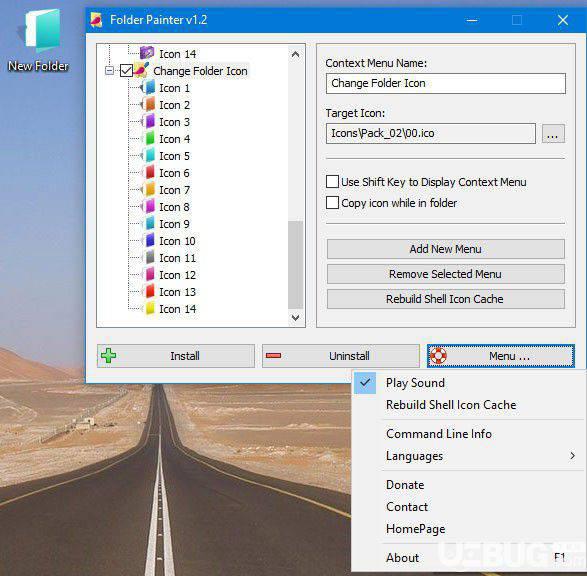587x576 pixels.
Task: Click the lifebuoy icon on Menu button
Action: click(438, 356)
